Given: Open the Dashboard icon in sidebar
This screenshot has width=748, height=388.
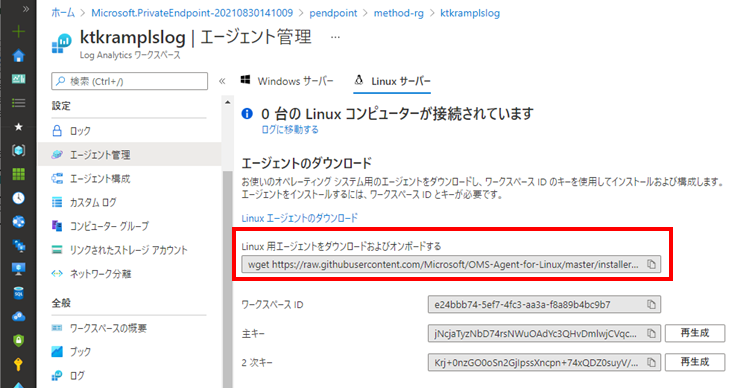Looking at the screenshot, I should point(19,79).
